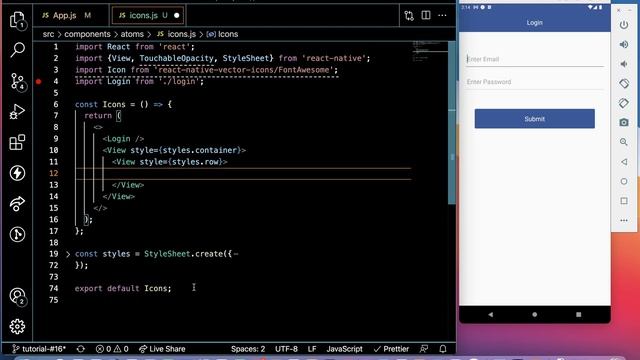Screen dimensions: 640x360
Task: Click the emulator power button
Action: click(x=624, y=25)
